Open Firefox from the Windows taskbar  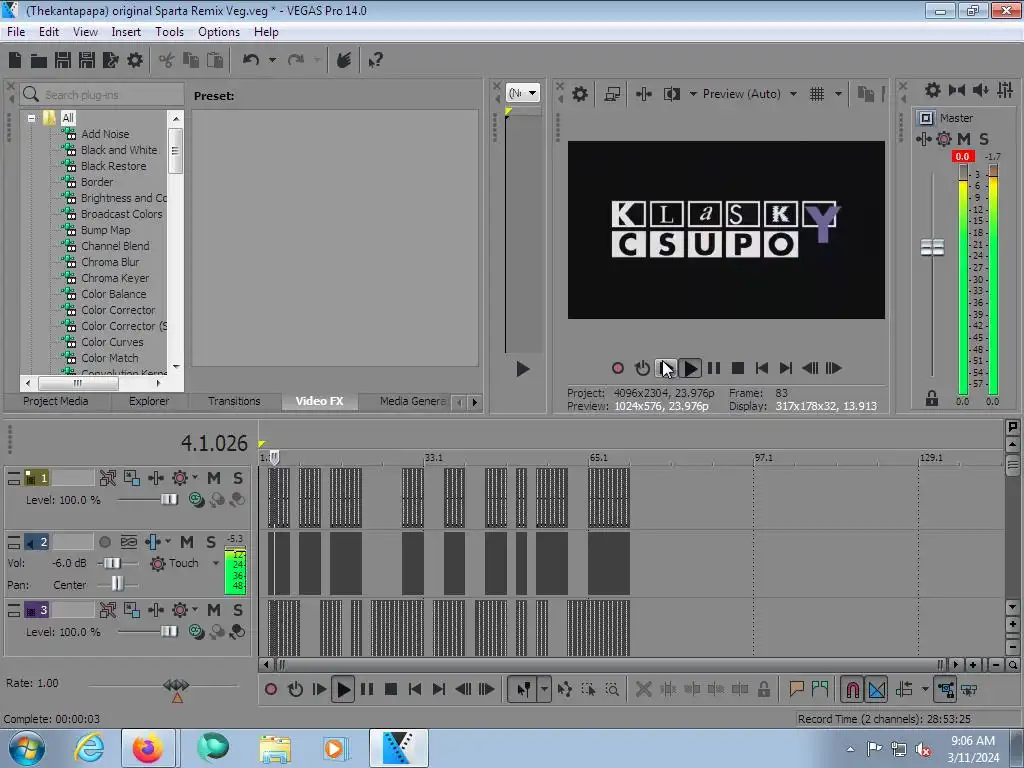(x=148, y=748)
